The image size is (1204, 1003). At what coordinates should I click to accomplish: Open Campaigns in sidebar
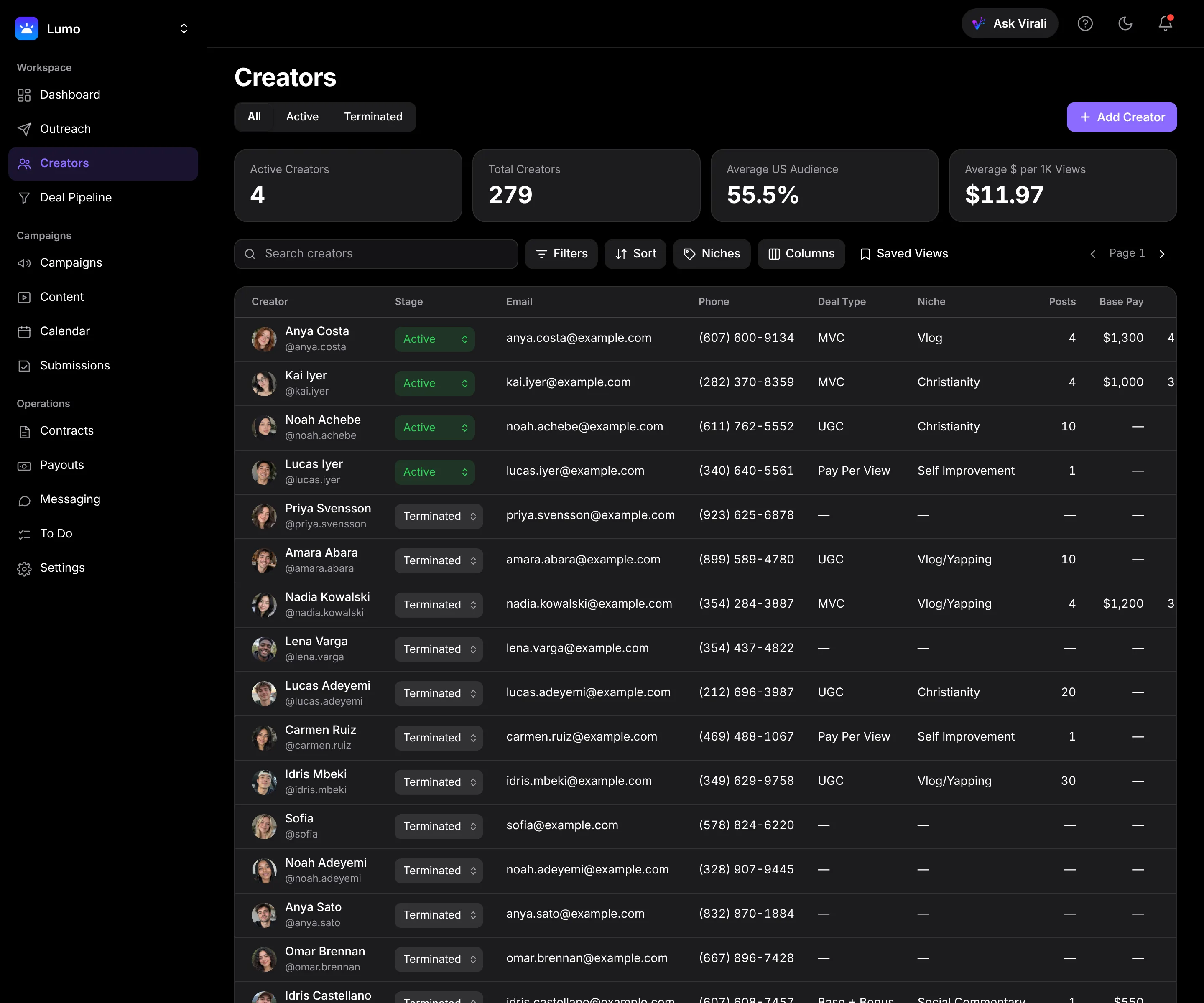[103, 263]
